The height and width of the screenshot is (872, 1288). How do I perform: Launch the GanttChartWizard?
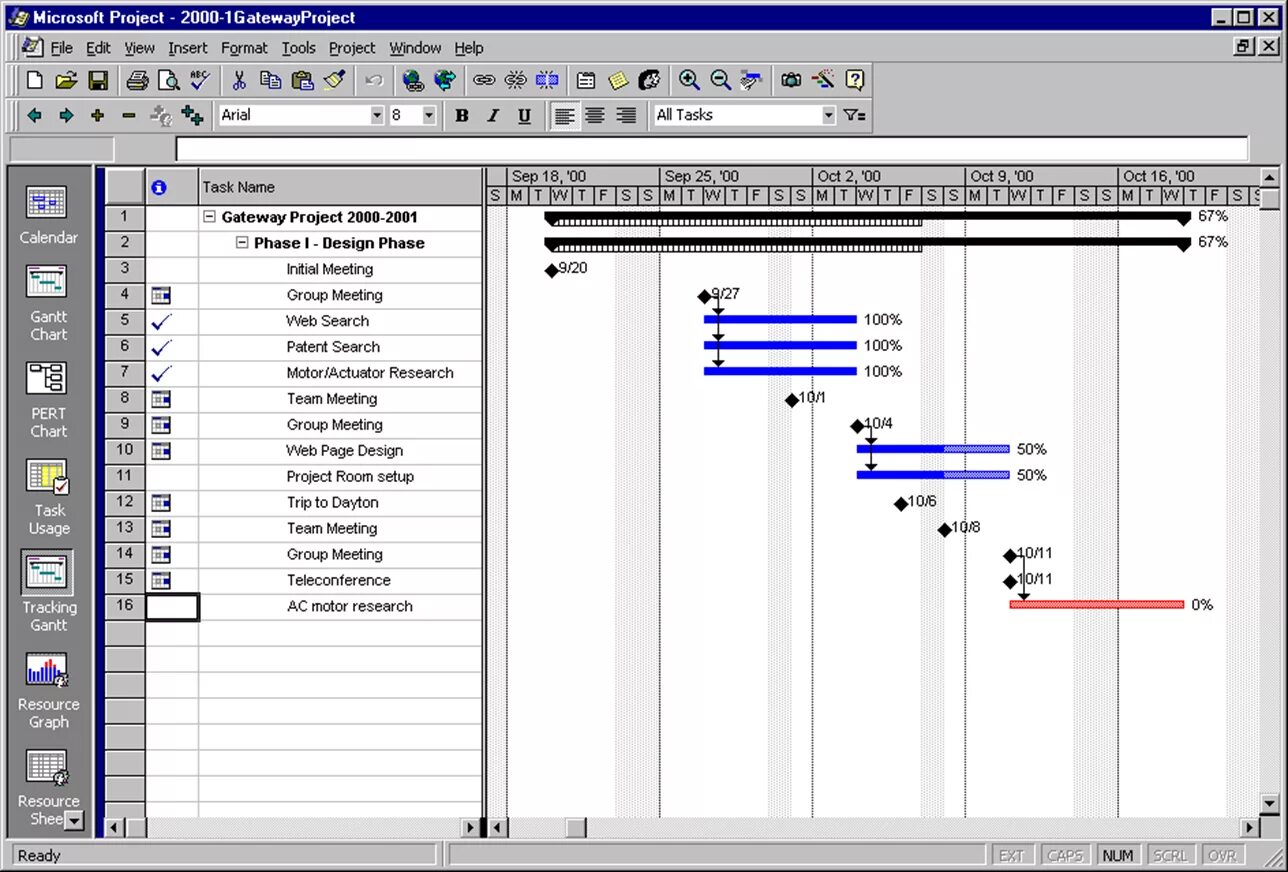823,81
